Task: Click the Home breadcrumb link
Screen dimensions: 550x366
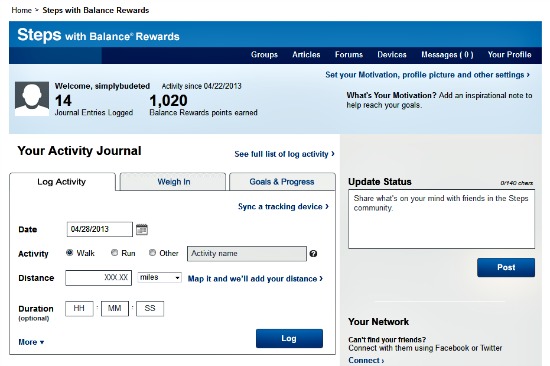Action: coord(22,10)
